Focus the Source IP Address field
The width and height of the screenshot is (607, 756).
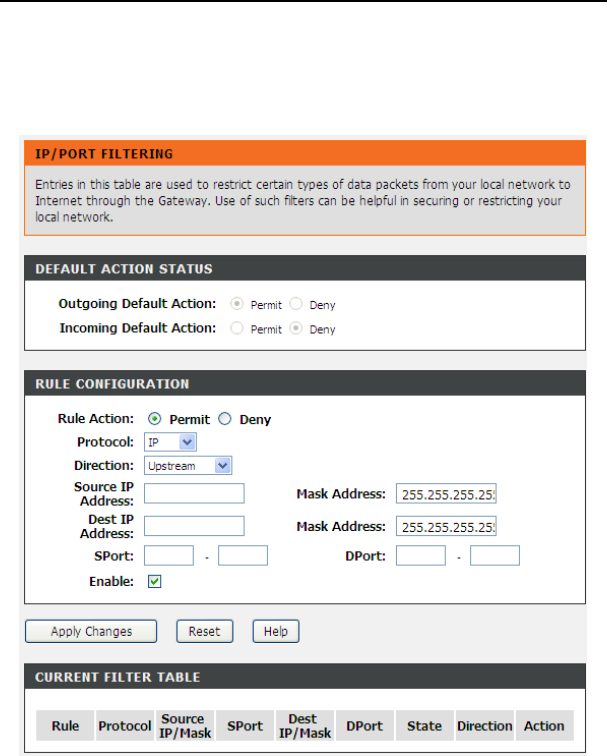194,493
